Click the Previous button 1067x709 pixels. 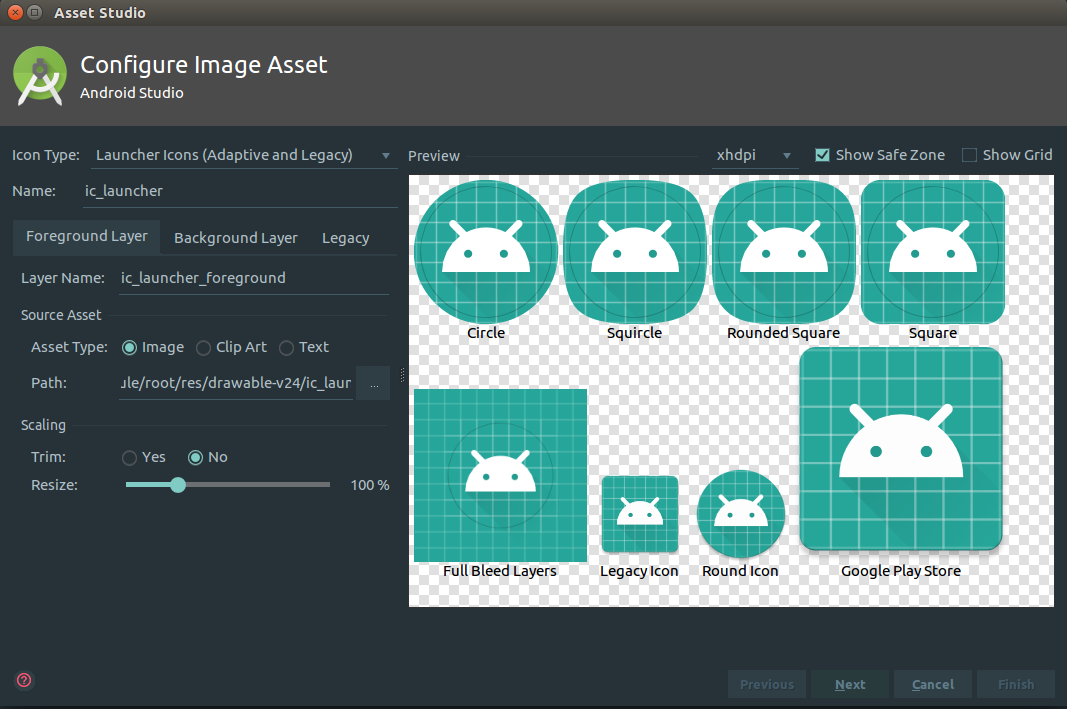(x=767, y=684)
